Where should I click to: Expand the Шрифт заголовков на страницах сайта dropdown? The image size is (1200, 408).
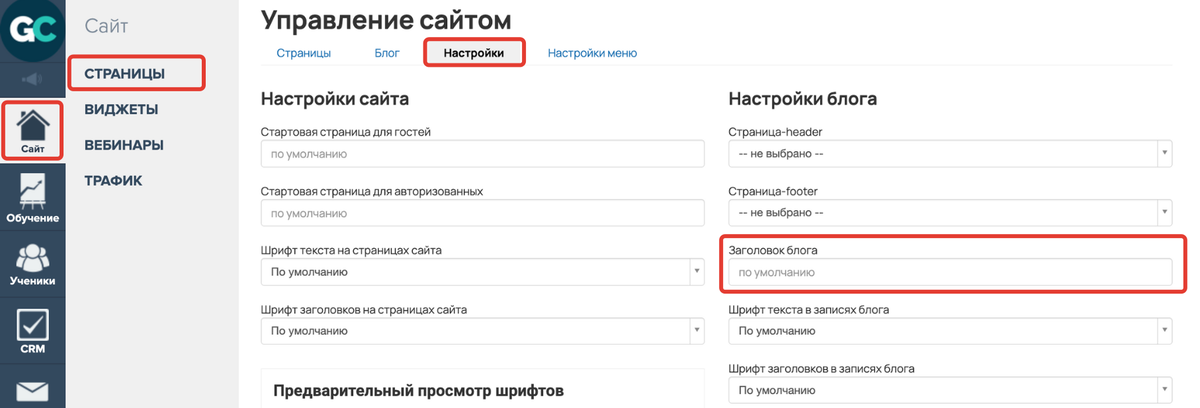click(x=483, y=331)
